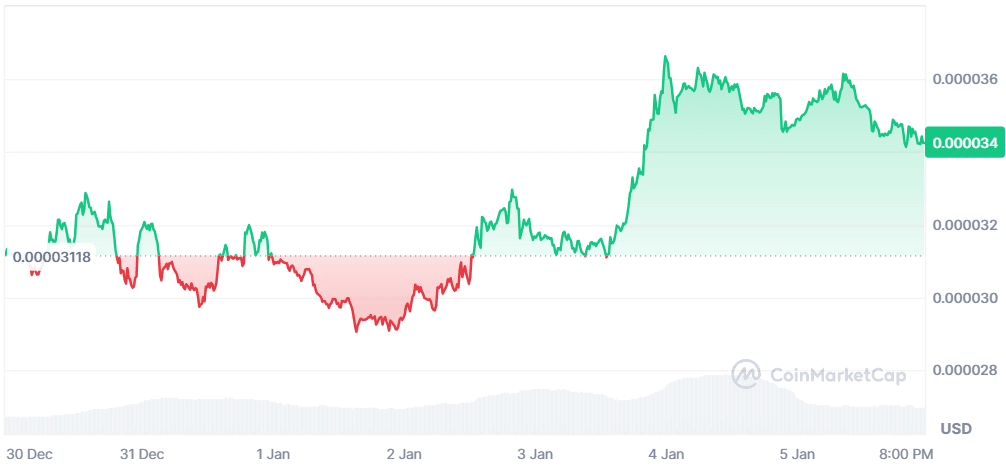Select the 0.000036 y-axis label
The width and height of the screenshot is (1006, 467).
coord(965,79)
